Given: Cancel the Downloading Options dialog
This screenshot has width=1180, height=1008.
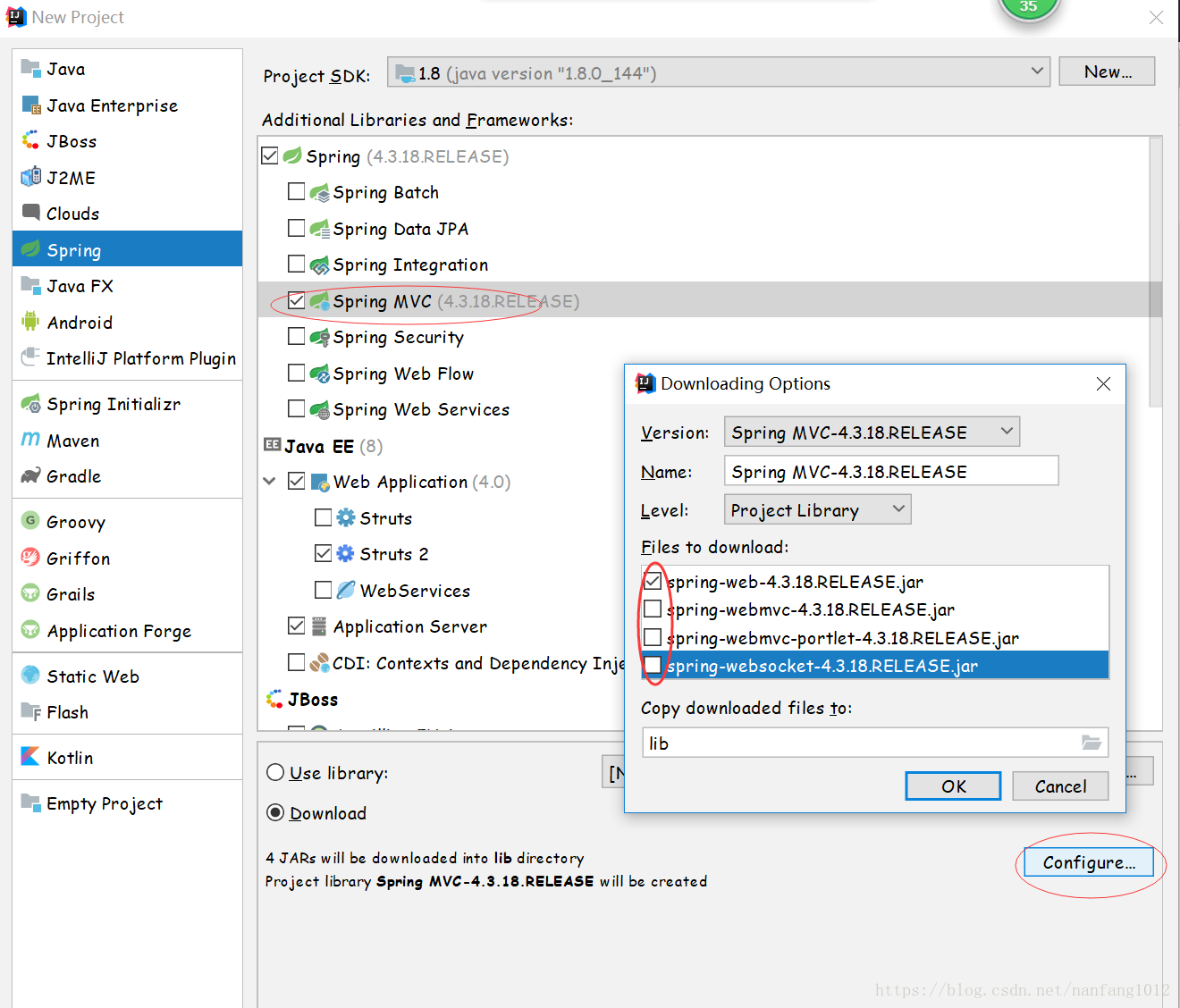Looking at the screenshot, I should 1060,786.
